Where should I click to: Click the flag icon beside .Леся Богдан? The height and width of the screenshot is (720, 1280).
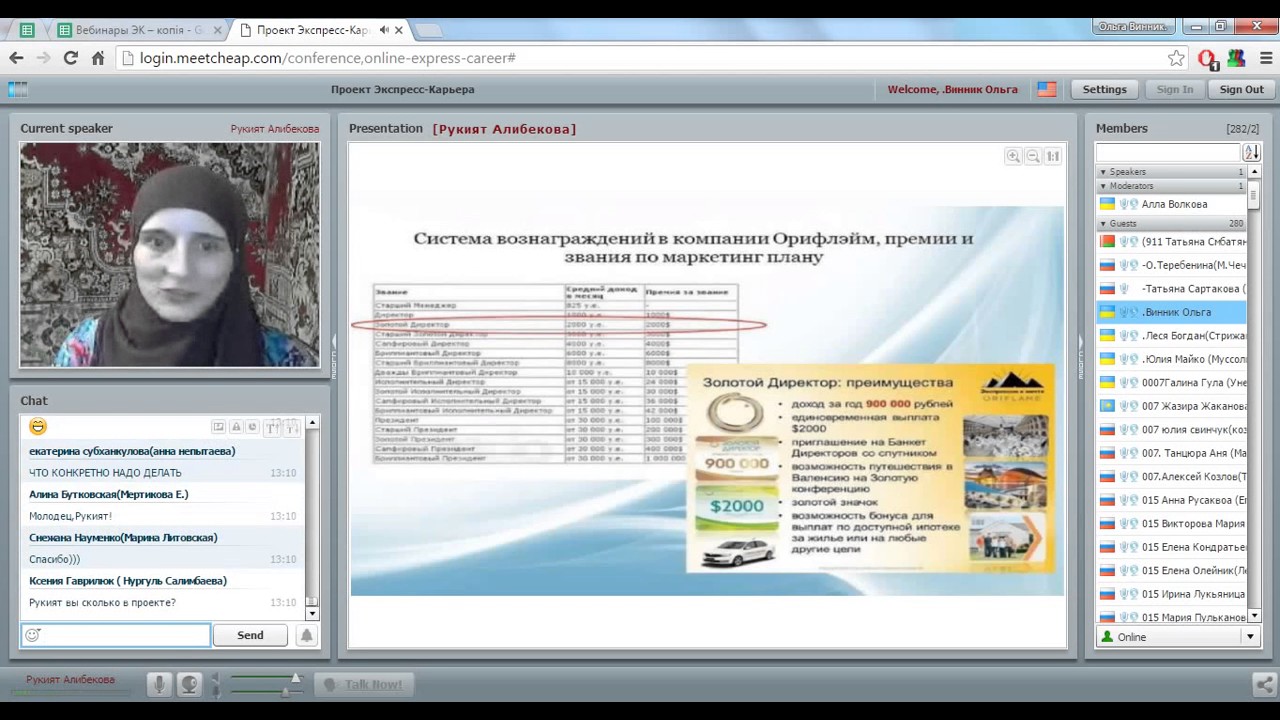[1107, 336]
